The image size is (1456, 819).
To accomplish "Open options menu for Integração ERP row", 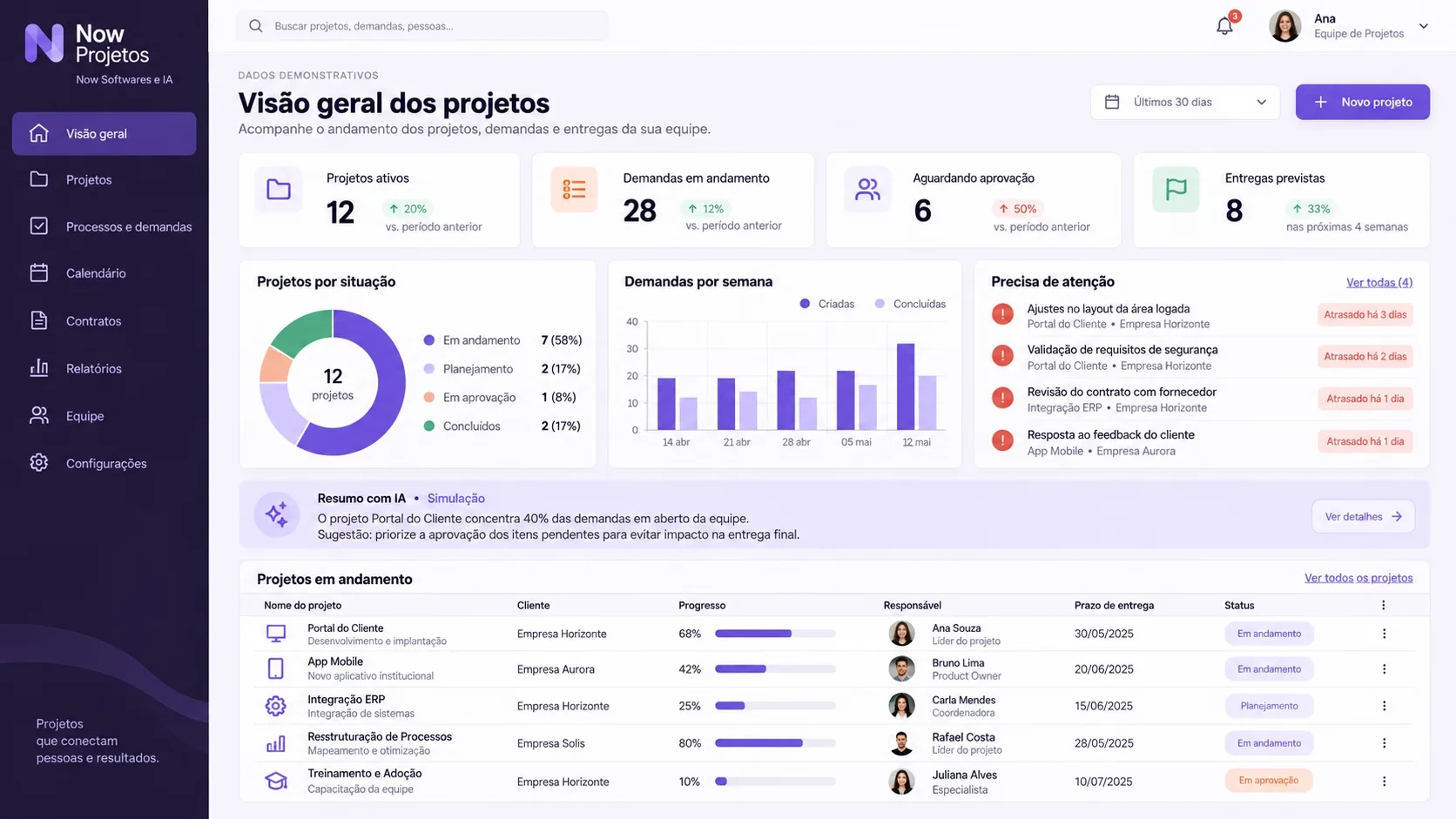I will pyautogui.click(x=1384, y=706).
